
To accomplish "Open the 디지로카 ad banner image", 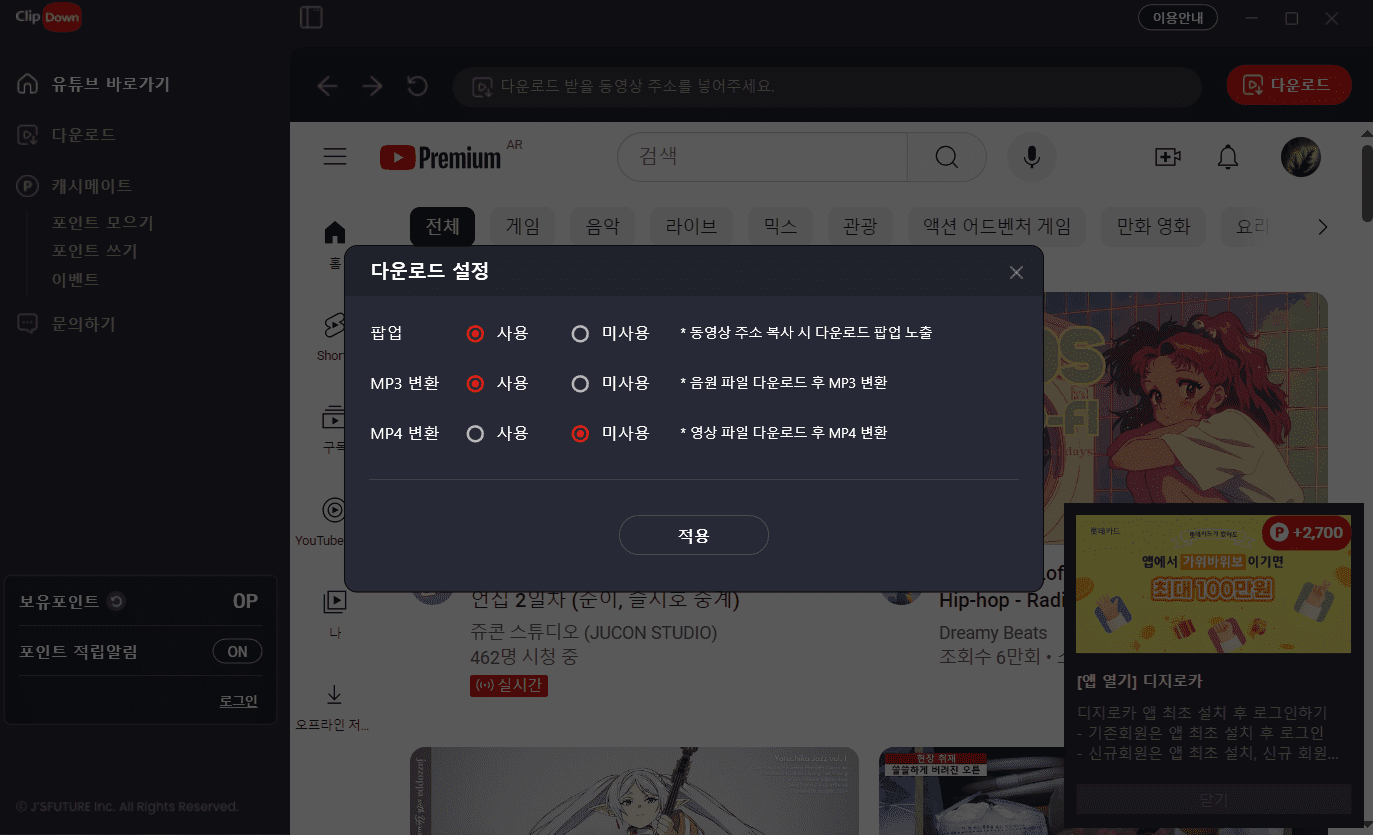I will (x=1213, y=584).
